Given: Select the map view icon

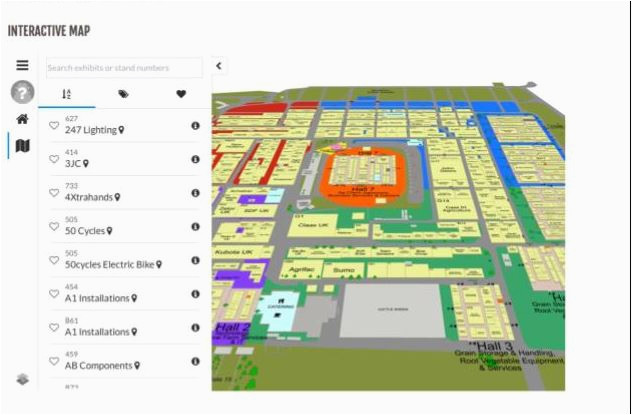Looking at the screenshot, I should pos(22,146).
